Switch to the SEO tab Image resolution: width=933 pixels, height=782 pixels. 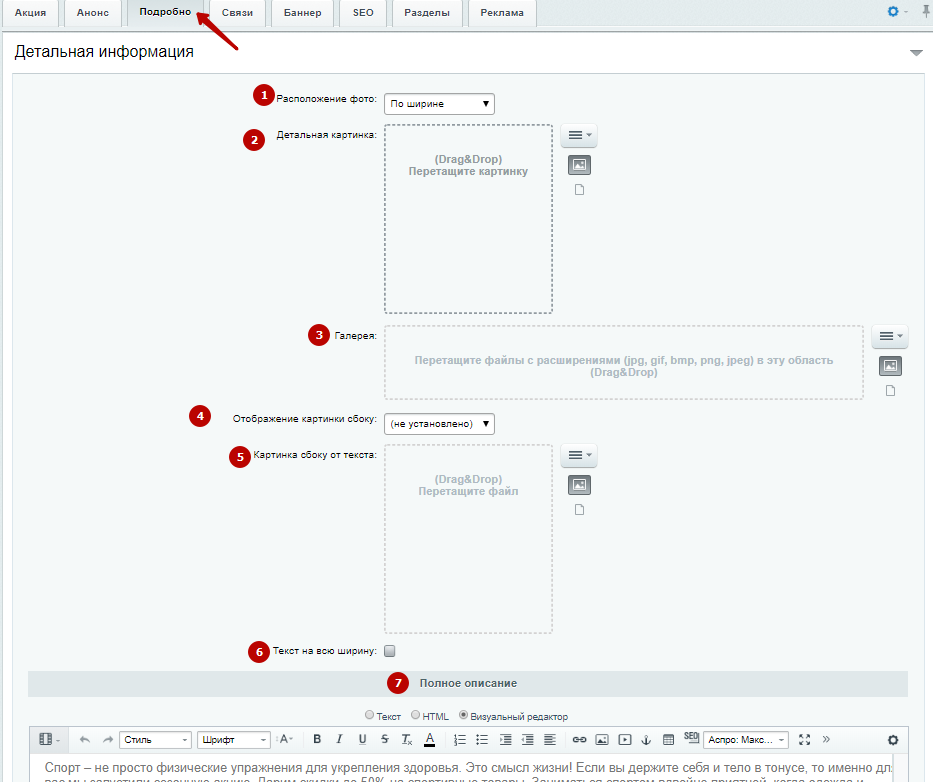click(x=362, y=13)
